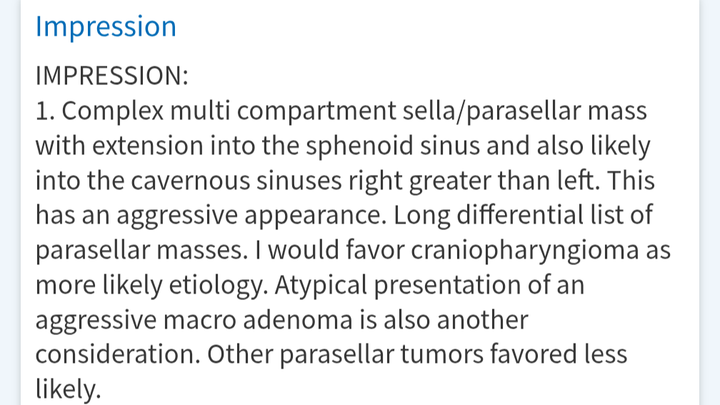The height and width of the screenshot is (405, 720).
Task: Click the final word likely. in the paragraph
Action: (68, 389)
